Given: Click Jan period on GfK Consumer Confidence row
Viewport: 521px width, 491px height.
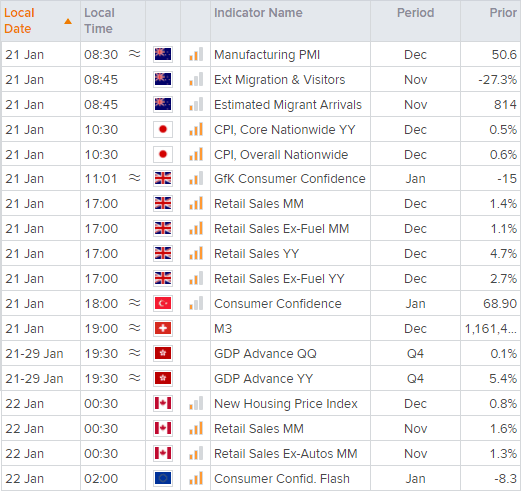Looking at the screenshot, I should click(x=415, y=179).
